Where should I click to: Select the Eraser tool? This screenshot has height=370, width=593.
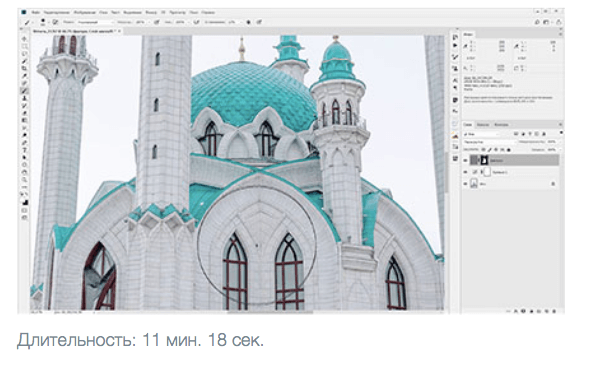pyautogui.click(x=25, y=113)
